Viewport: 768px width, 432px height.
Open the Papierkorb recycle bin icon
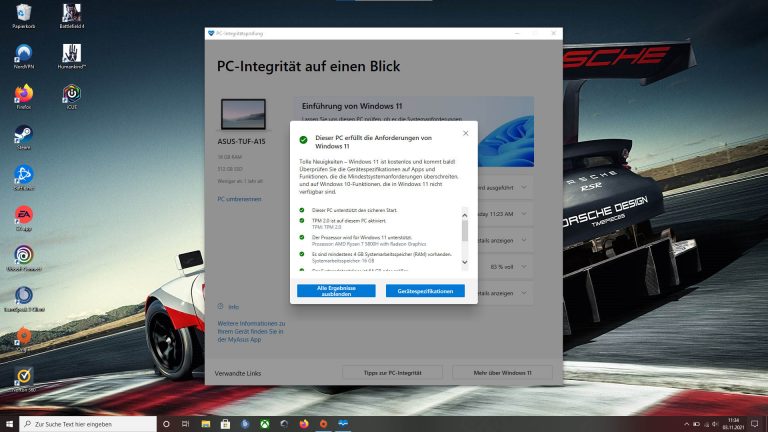(x=22, y=15)
